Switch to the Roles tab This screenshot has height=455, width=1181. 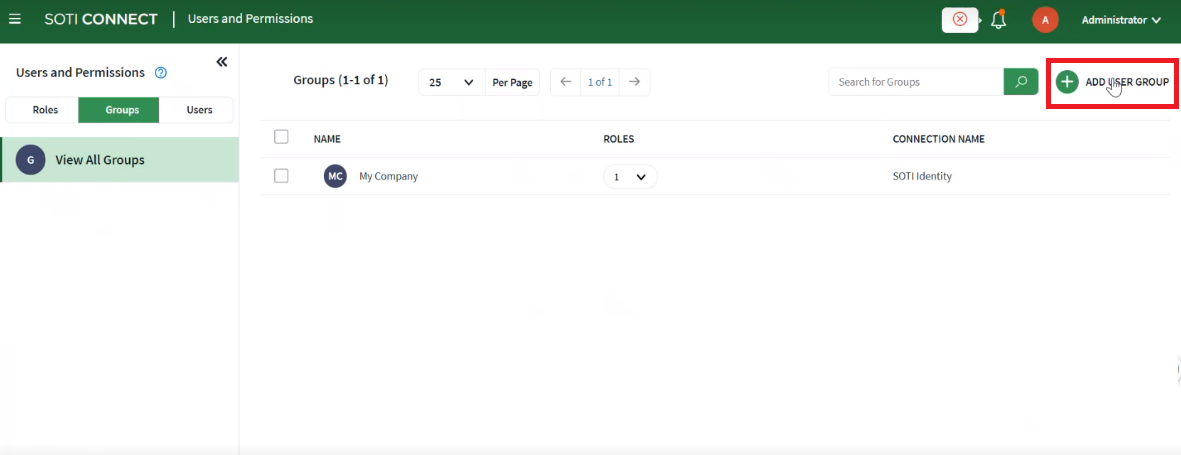tap(45, 110)
